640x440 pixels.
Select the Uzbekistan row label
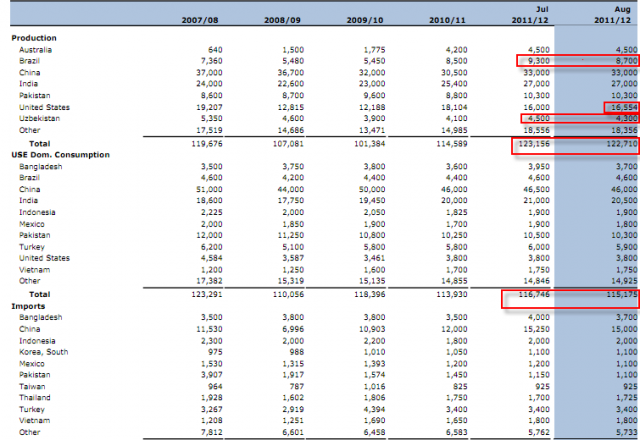(x=39, y=118)
